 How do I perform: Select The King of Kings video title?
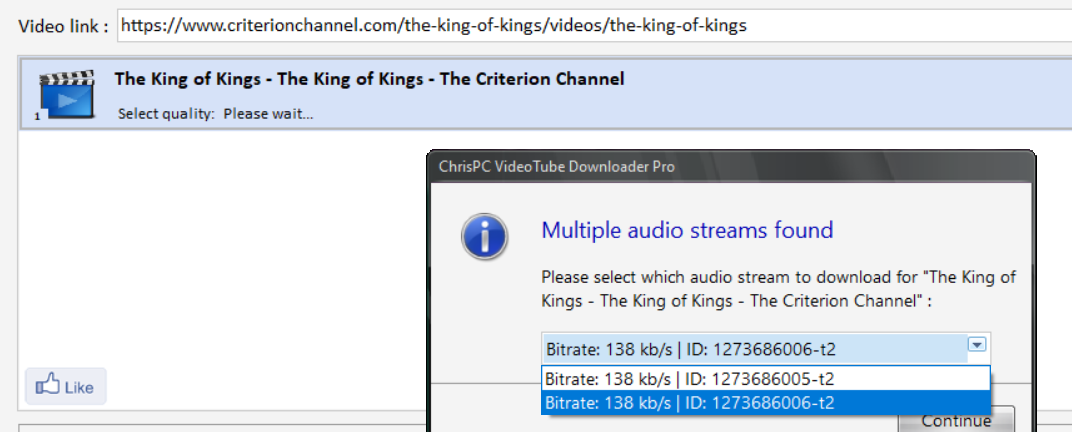[x=369, y=79]
